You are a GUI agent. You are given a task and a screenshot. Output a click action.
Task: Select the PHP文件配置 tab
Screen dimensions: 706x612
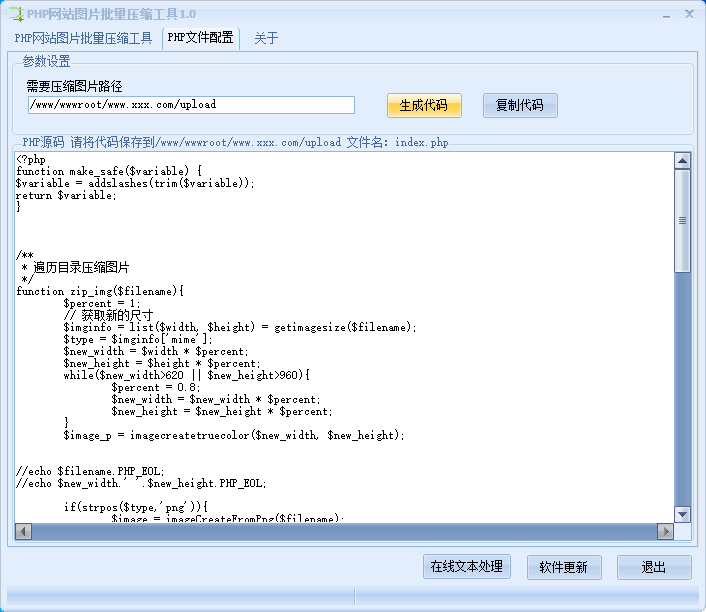pyautogui.click(x=200, y=37)
